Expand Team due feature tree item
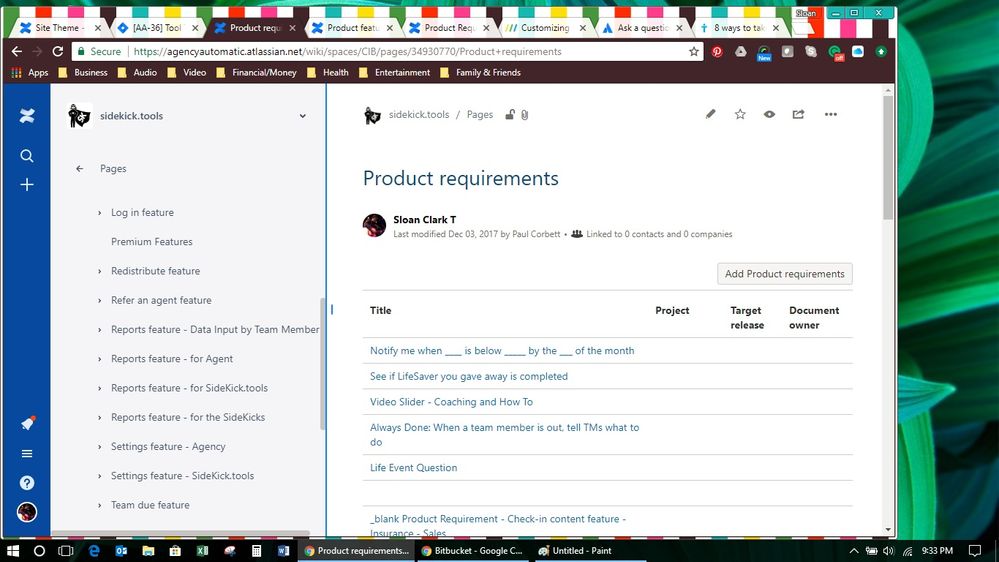 coord(99,505)
